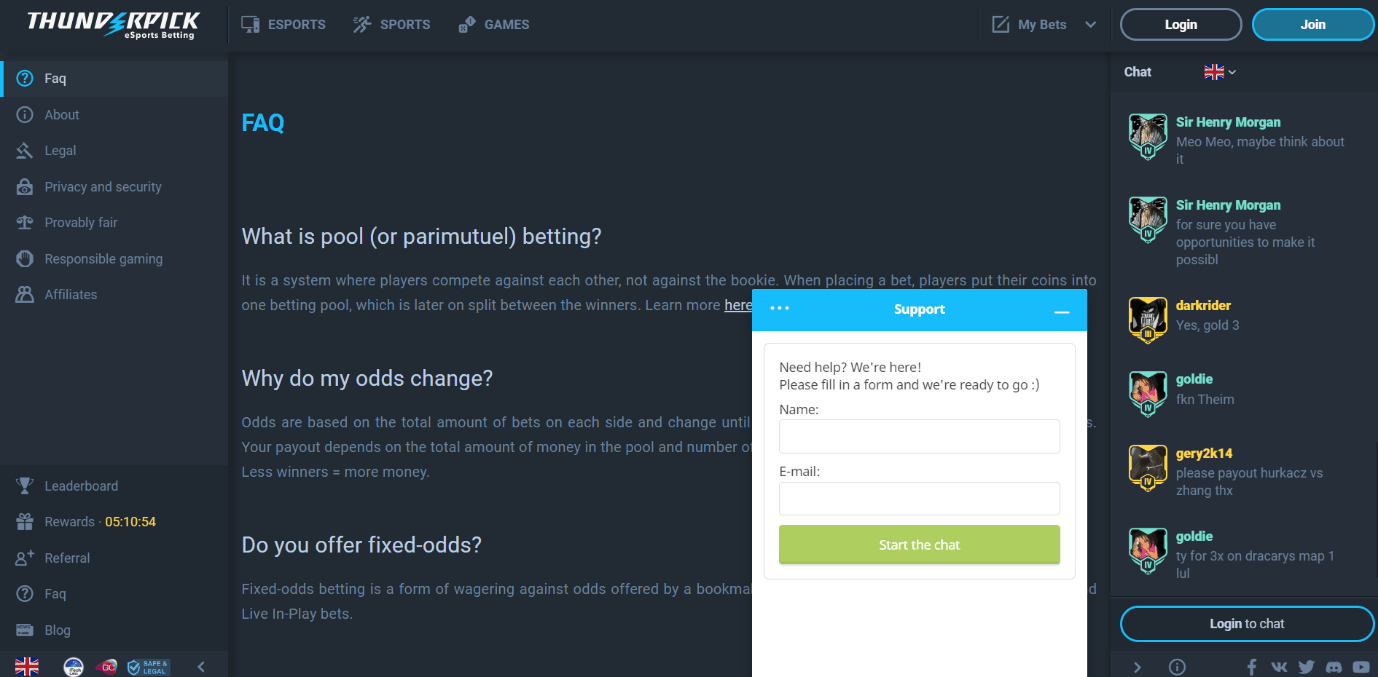Expand the chat language flag dropdown
The image size is (1378, 677).
coord(1220,72)
